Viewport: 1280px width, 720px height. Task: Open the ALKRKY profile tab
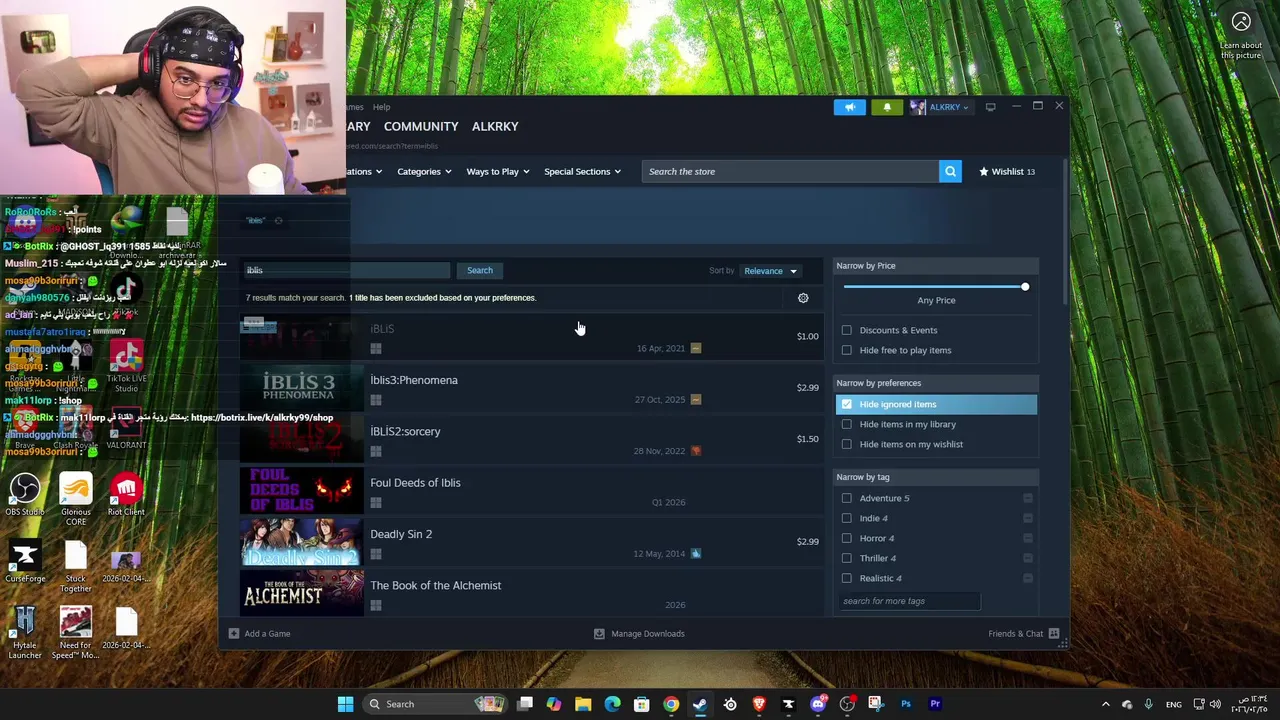[x=495, y=127]
